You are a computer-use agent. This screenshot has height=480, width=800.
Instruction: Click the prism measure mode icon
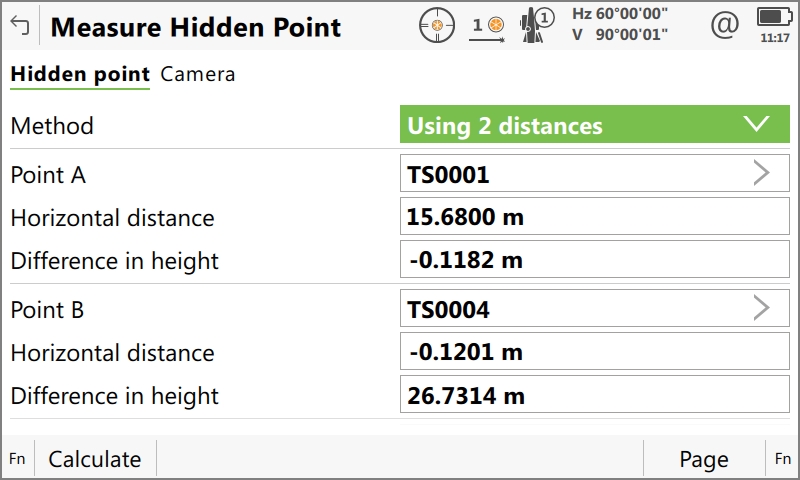[488, 26]
